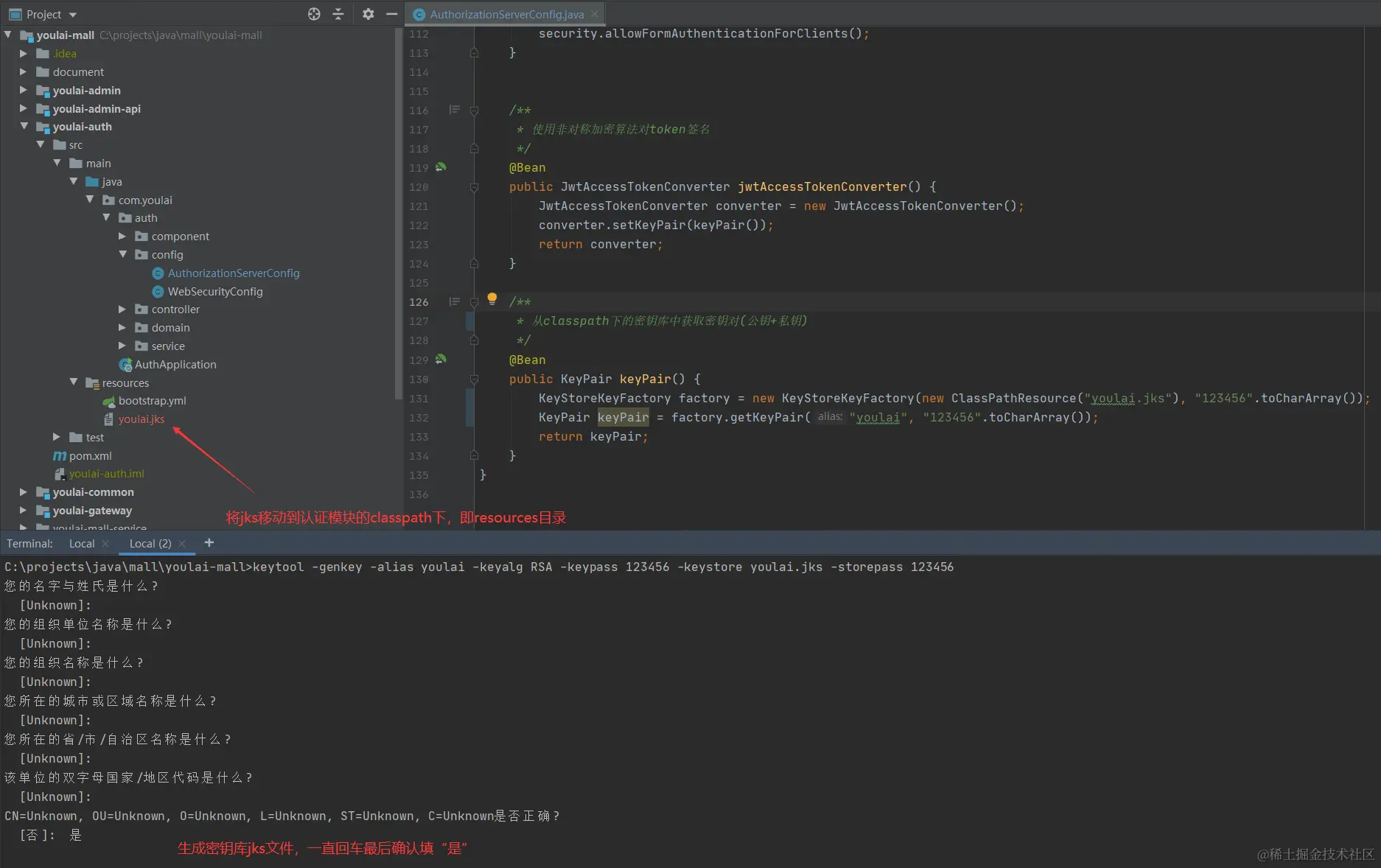This screenshot has width=1381, height=868.
Task: Open AuthorizationServerConfig class in tree
Action: 233,273
